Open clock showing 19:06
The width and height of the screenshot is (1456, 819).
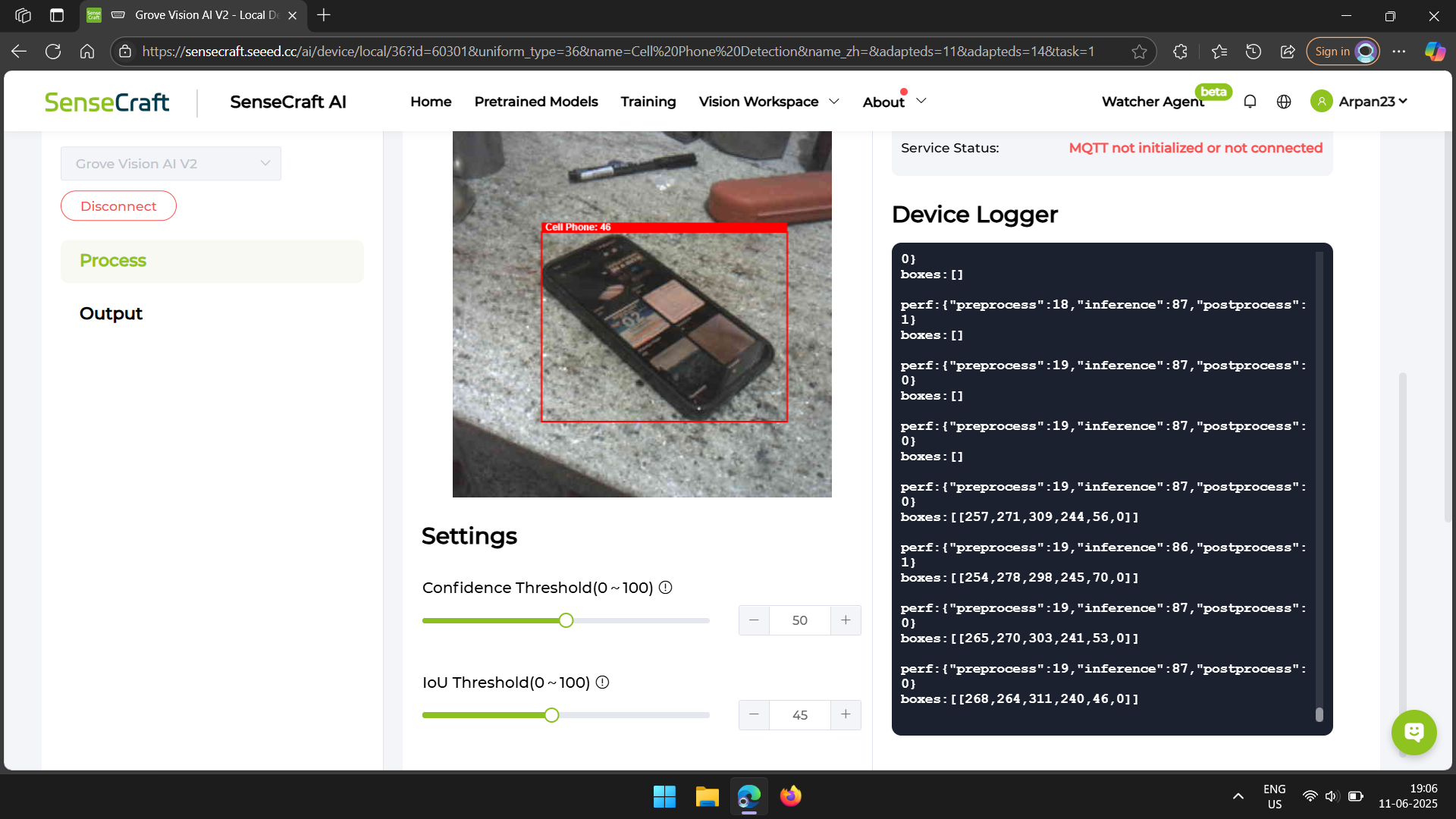[x=1407, y=796]
